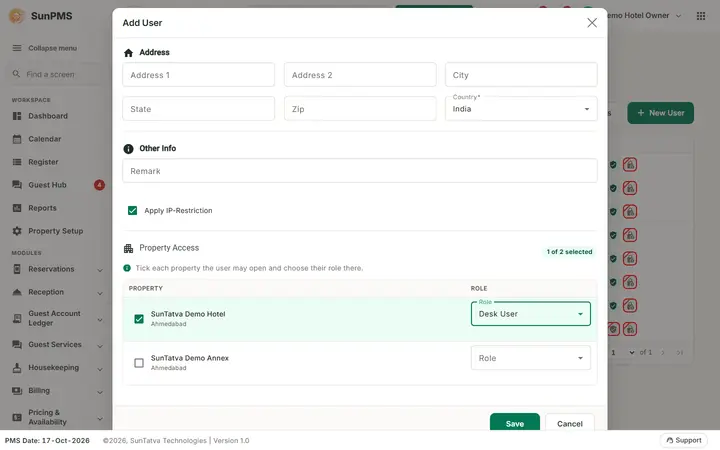Click the Reports chart icon
The height and width of the screenshot is (450, 720).
[17, 208]
